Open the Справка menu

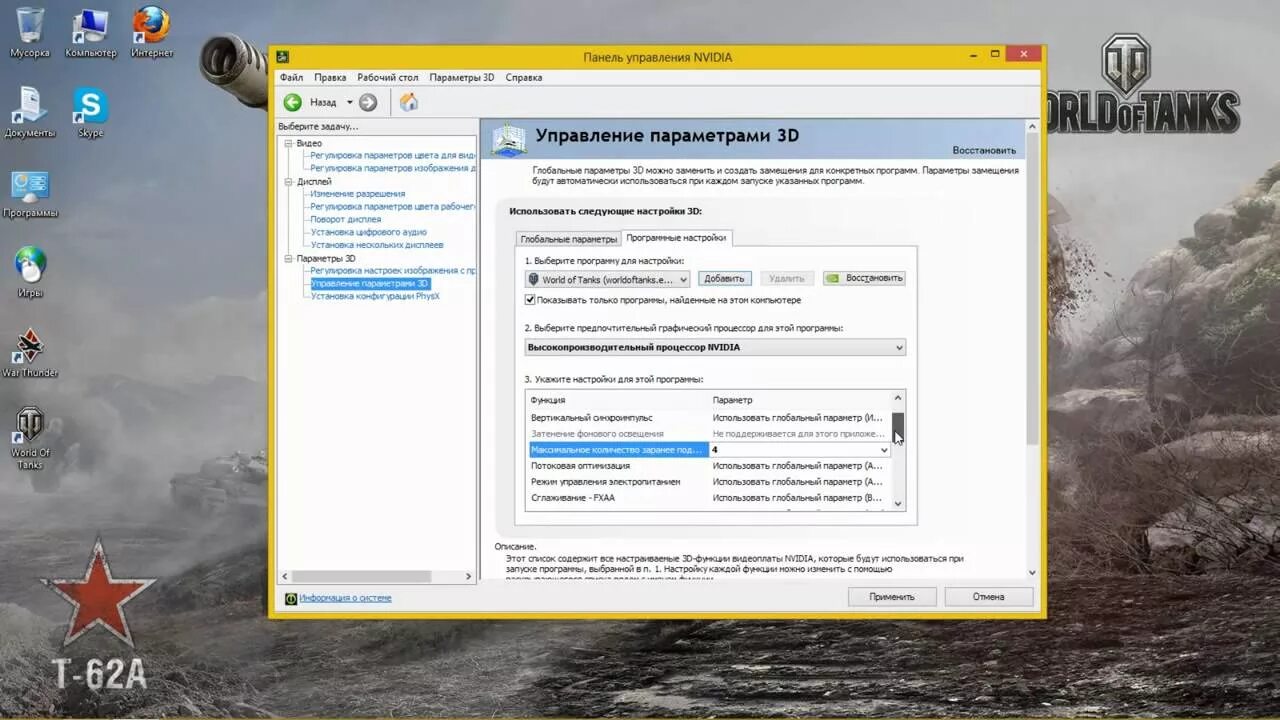pos(524,77)
